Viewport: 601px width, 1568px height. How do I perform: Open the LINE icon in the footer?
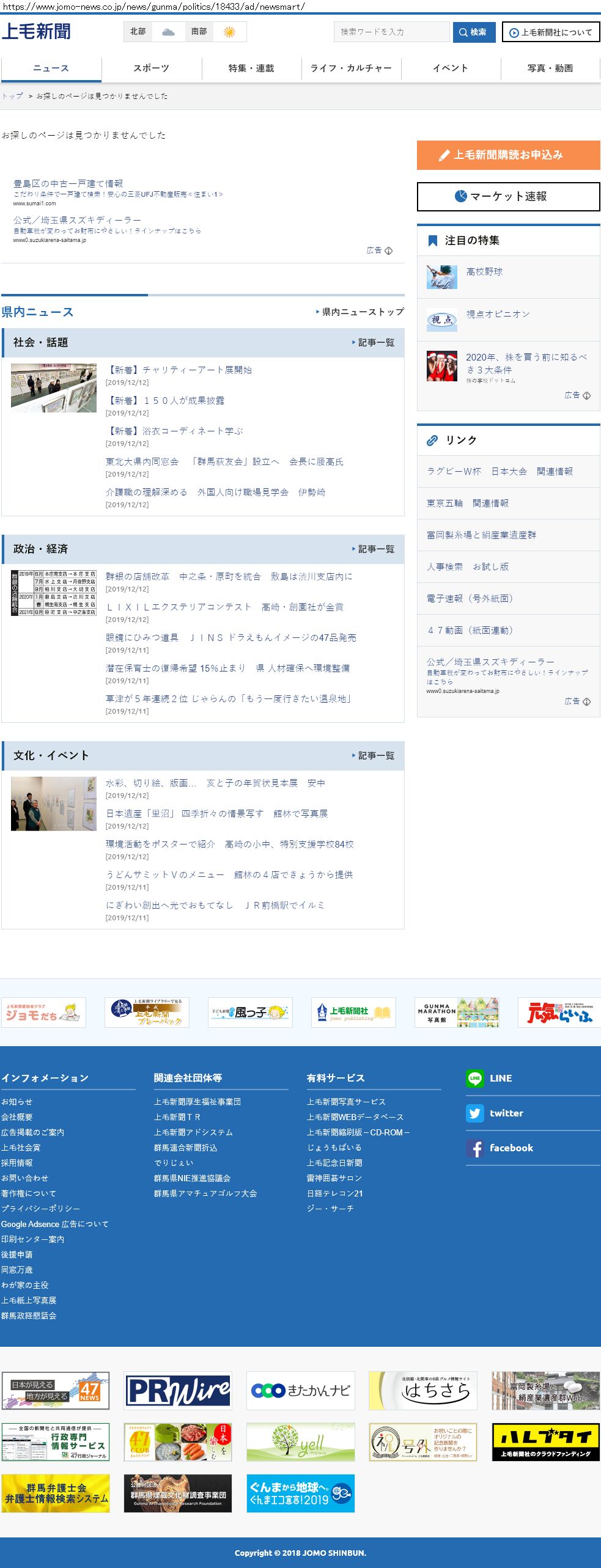(x=474, y=1079)
